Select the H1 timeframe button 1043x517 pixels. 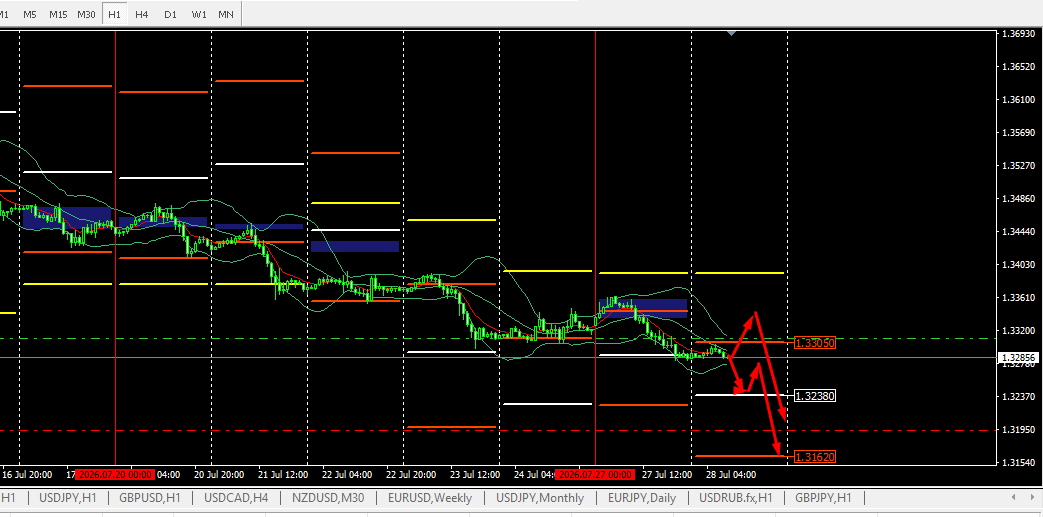pos(114,14)
